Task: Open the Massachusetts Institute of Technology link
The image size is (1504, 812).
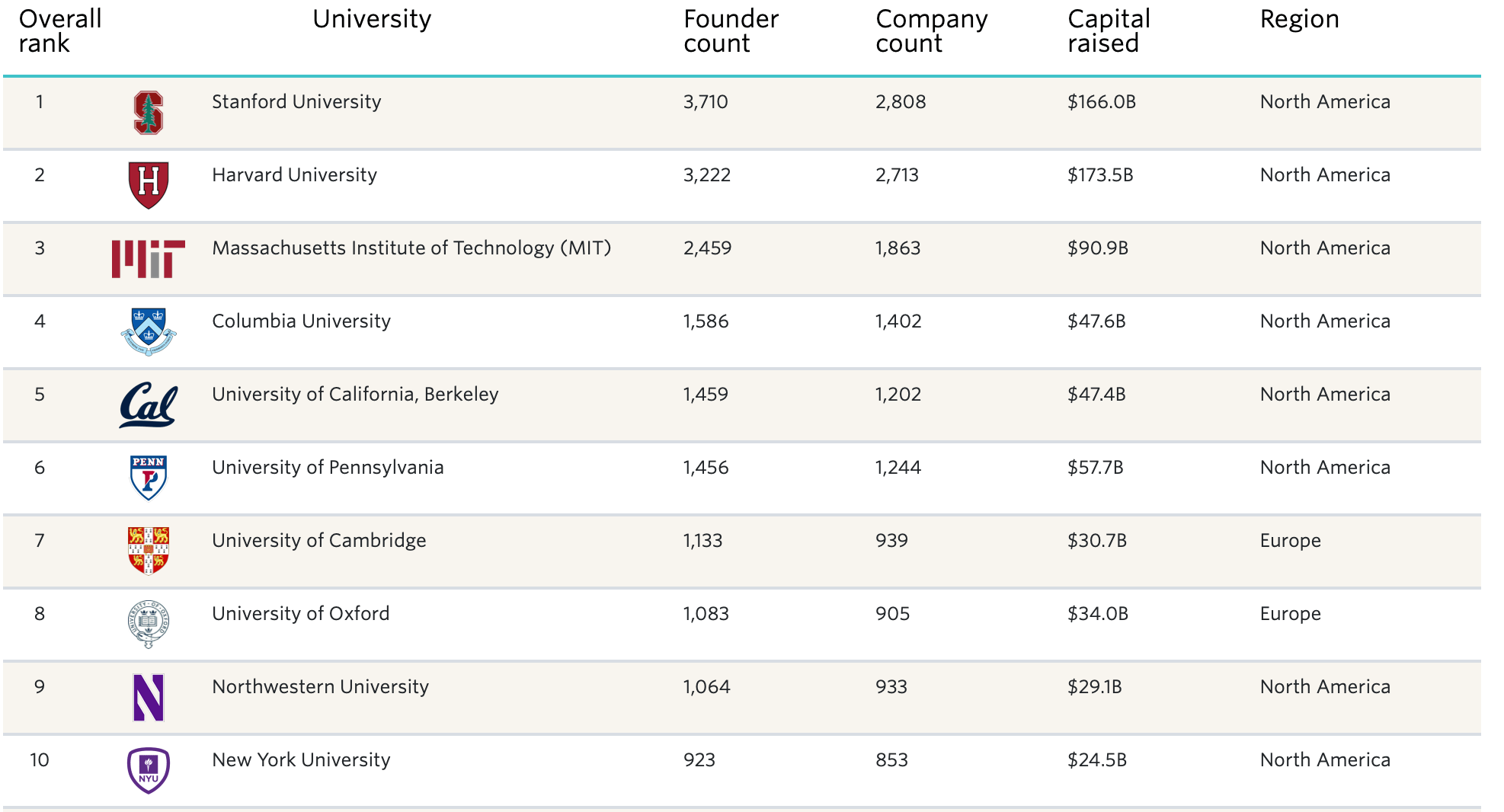Action: (x=411, y=248)
